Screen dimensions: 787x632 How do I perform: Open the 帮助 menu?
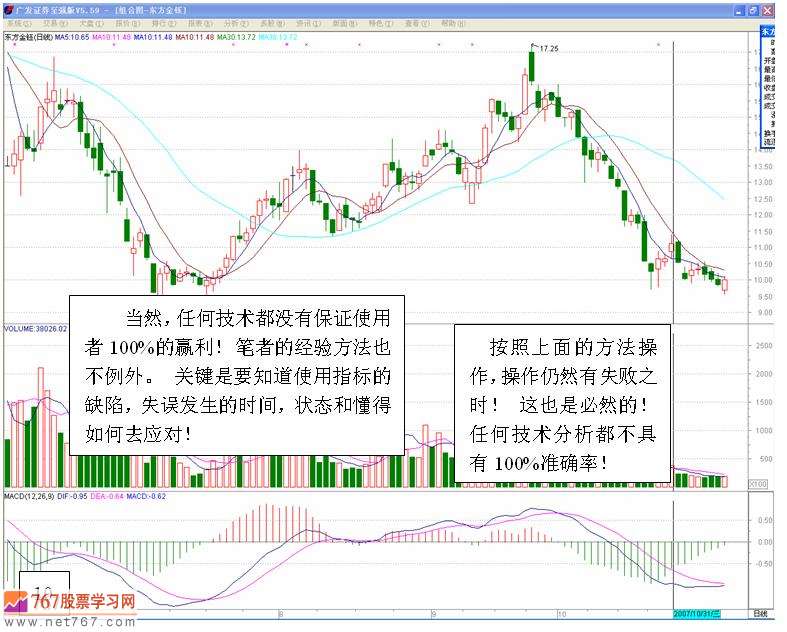pos(453,24)
